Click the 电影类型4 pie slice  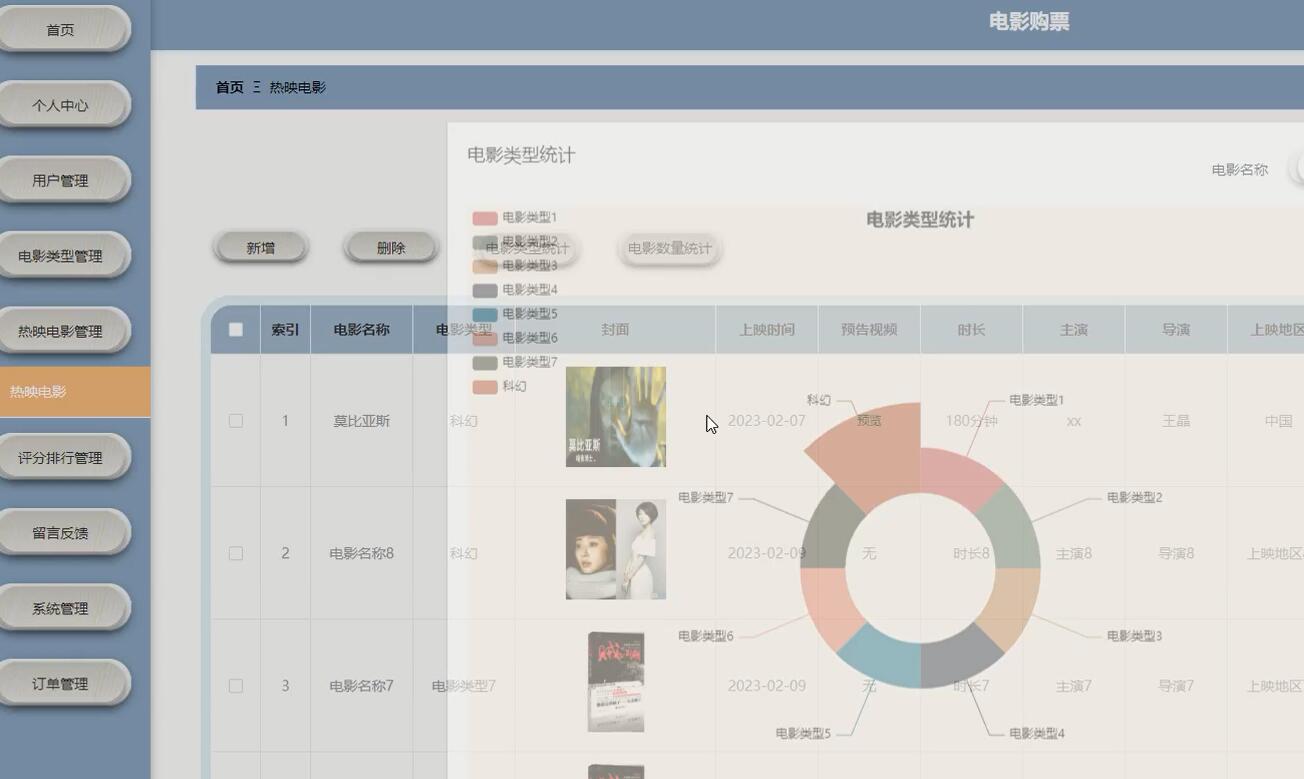tap(958, 659)
